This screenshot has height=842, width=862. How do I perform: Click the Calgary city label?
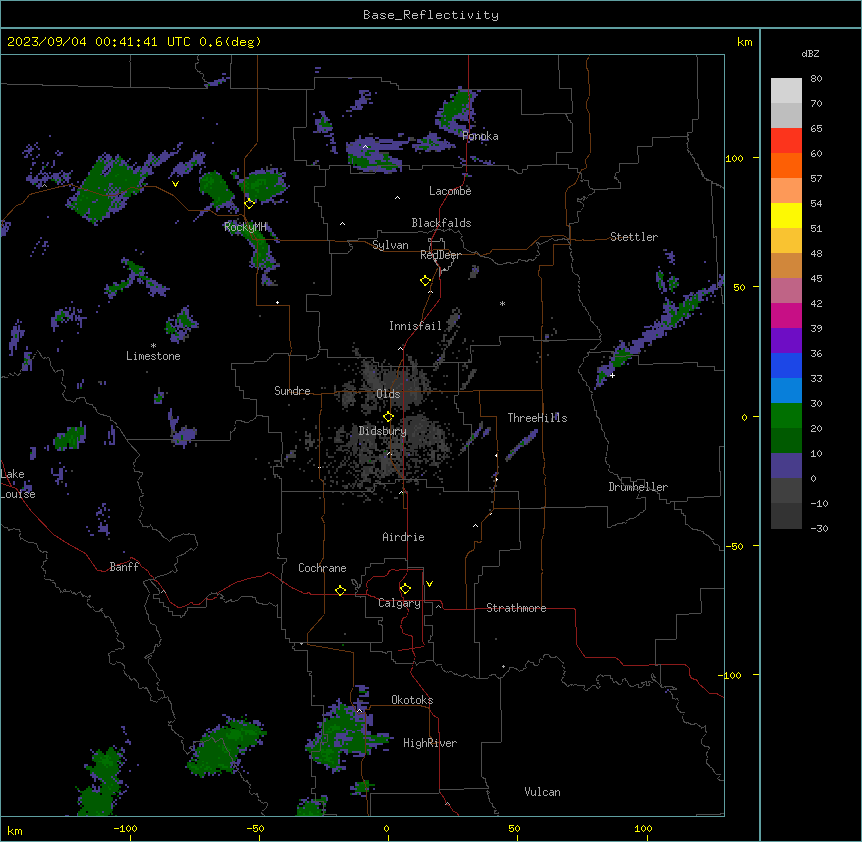tap(399, 603)
